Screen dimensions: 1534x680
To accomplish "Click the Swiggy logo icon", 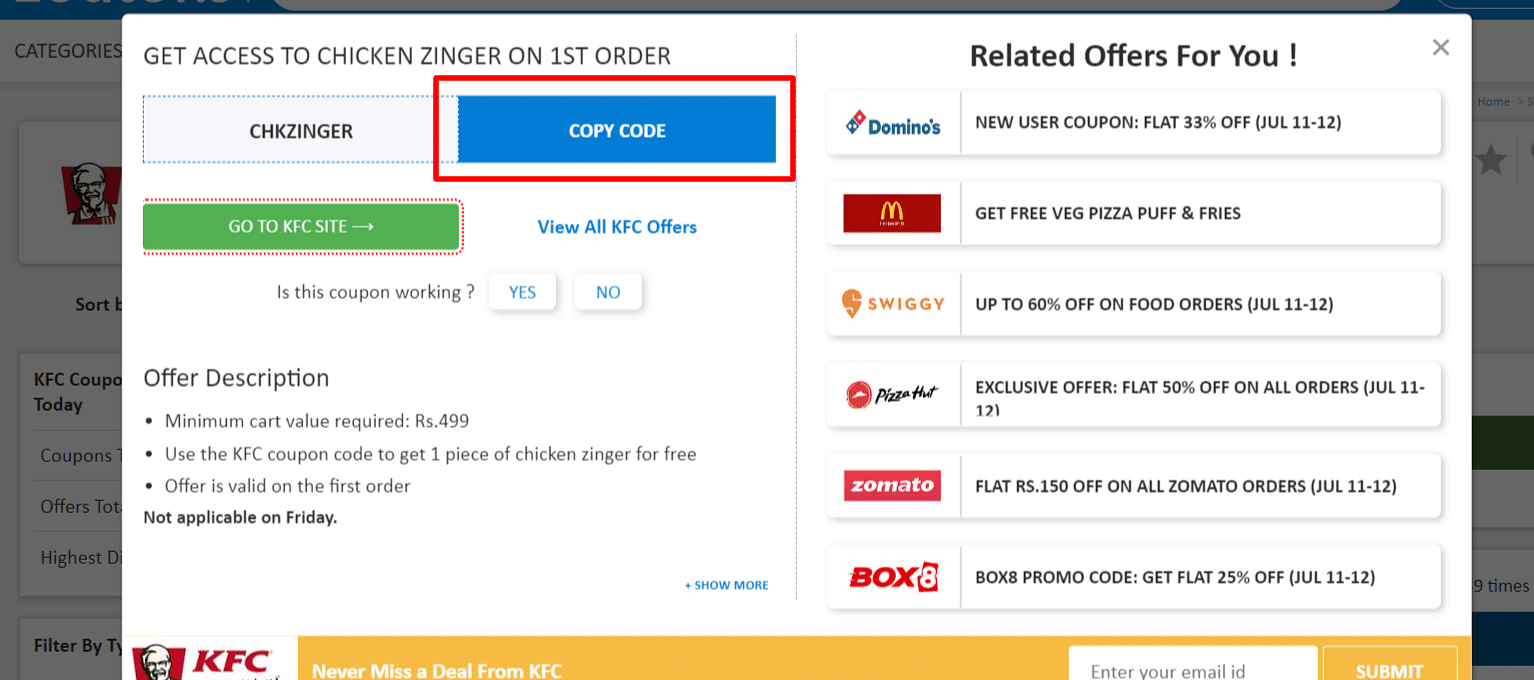I will (x=892, y=304).
